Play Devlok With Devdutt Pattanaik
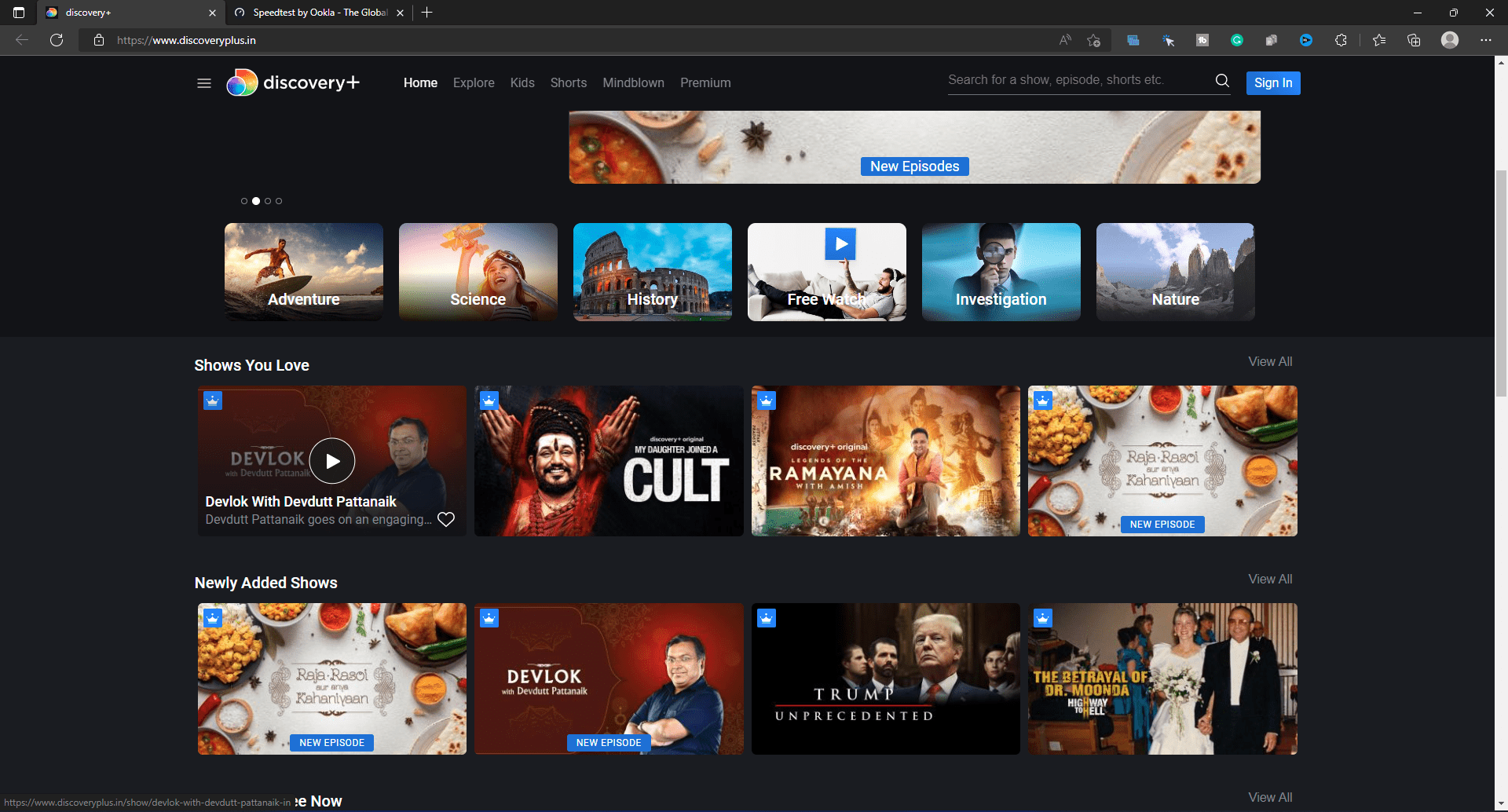The image size is (1508, 812). 332,461
